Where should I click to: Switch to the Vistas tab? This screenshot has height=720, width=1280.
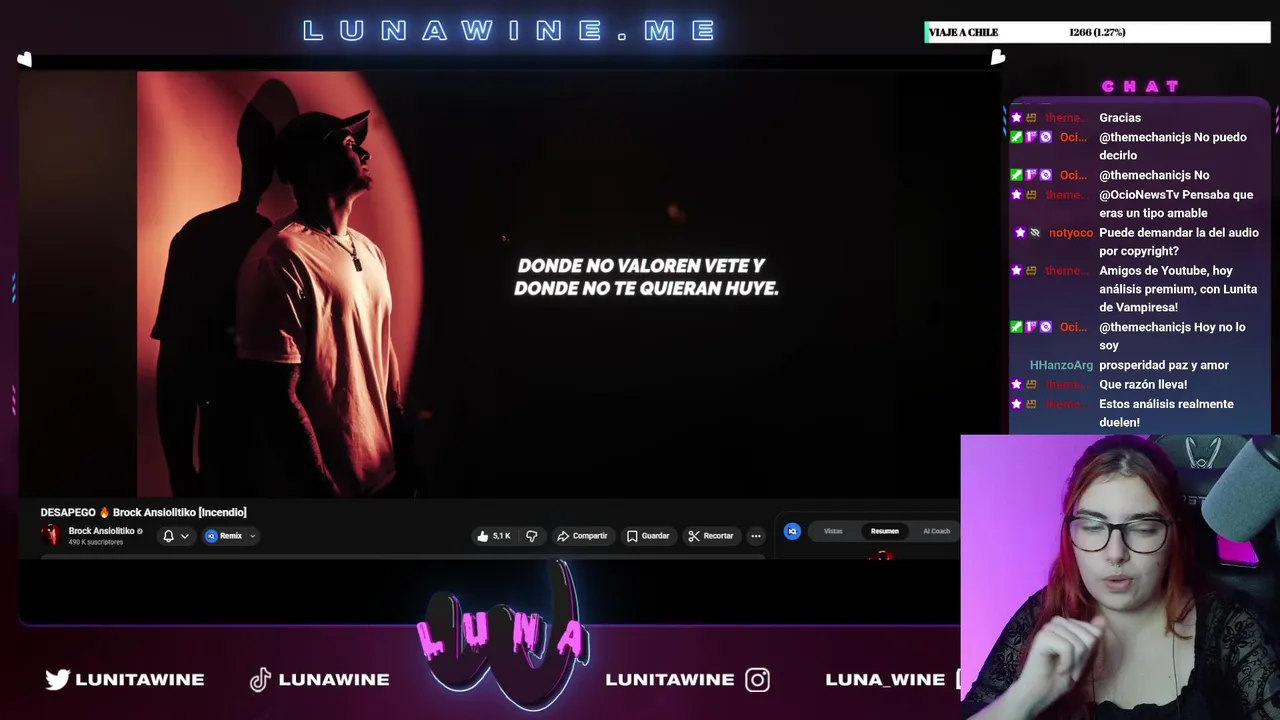coord(833,531)
